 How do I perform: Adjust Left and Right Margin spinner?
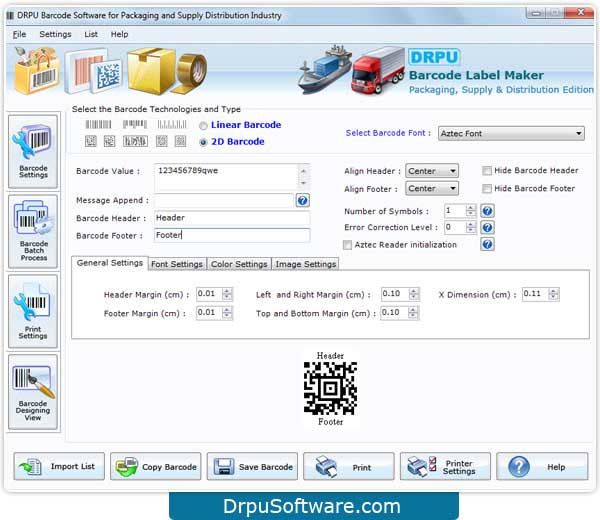[414, 294]
